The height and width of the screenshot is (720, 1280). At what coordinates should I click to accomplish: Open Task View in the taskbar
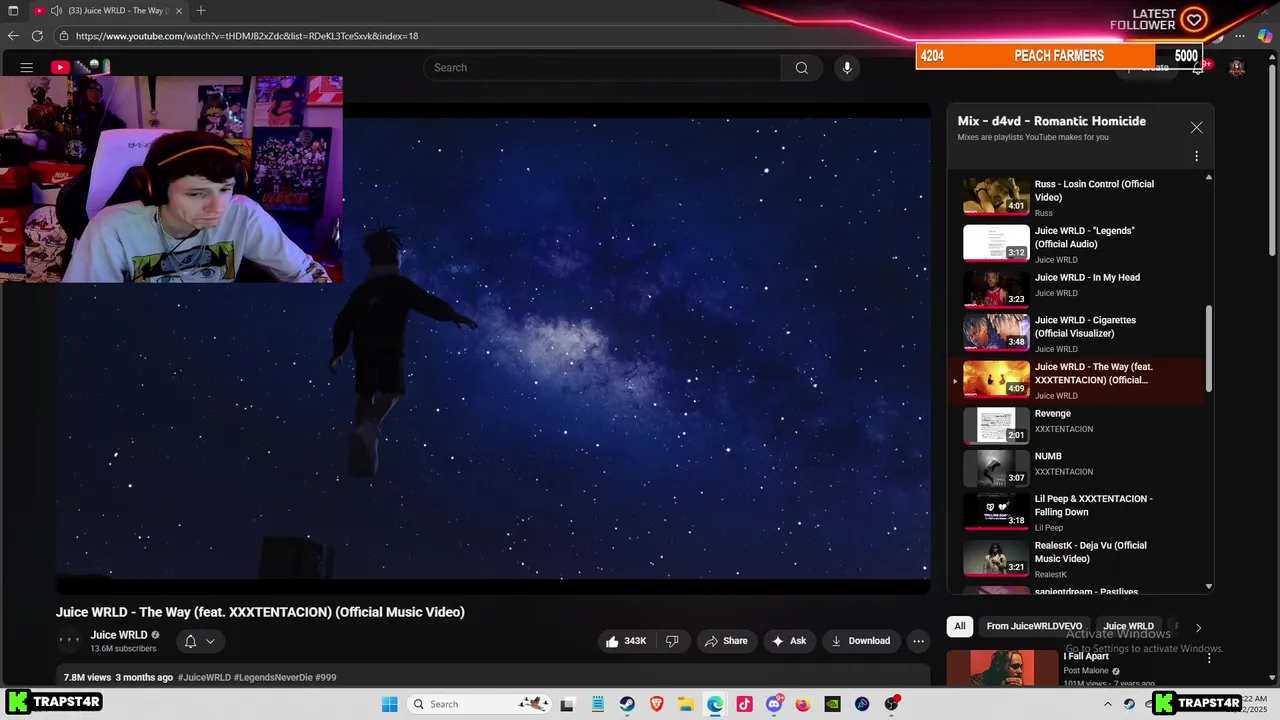coord(567,704)
